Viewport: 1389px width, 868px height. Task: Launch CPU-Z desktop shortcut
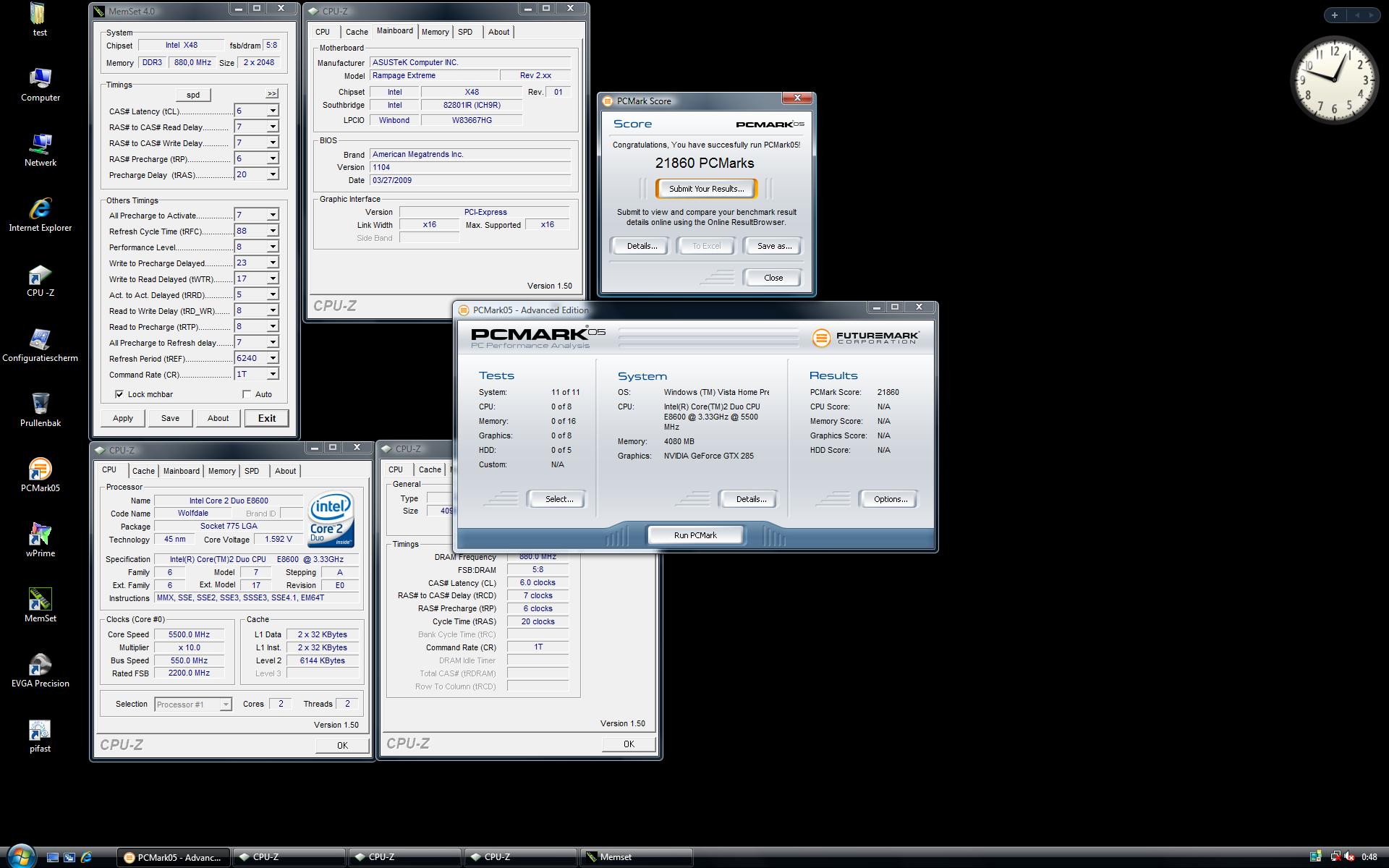click(40, 281)
